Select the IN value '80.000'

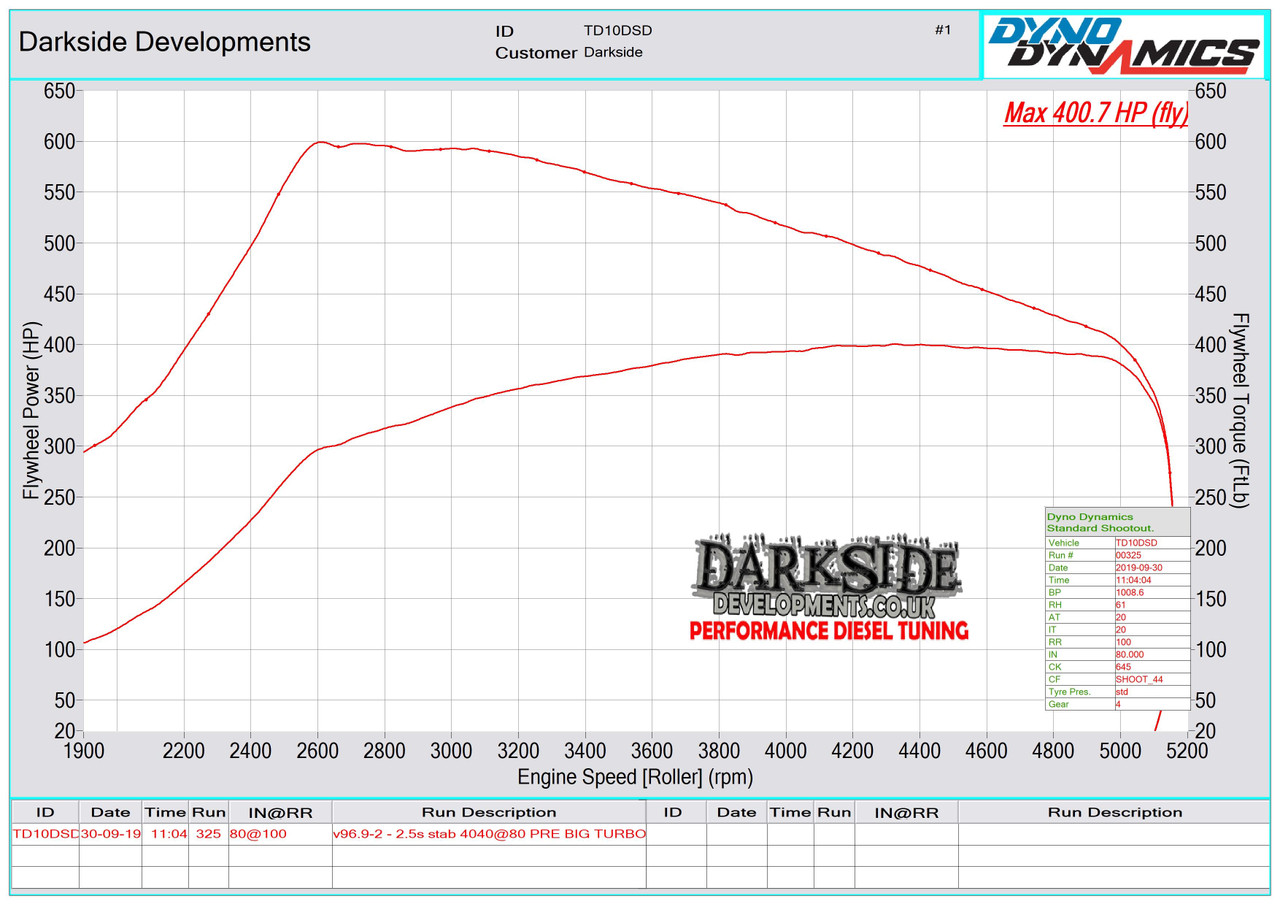tap(1131, 654)
